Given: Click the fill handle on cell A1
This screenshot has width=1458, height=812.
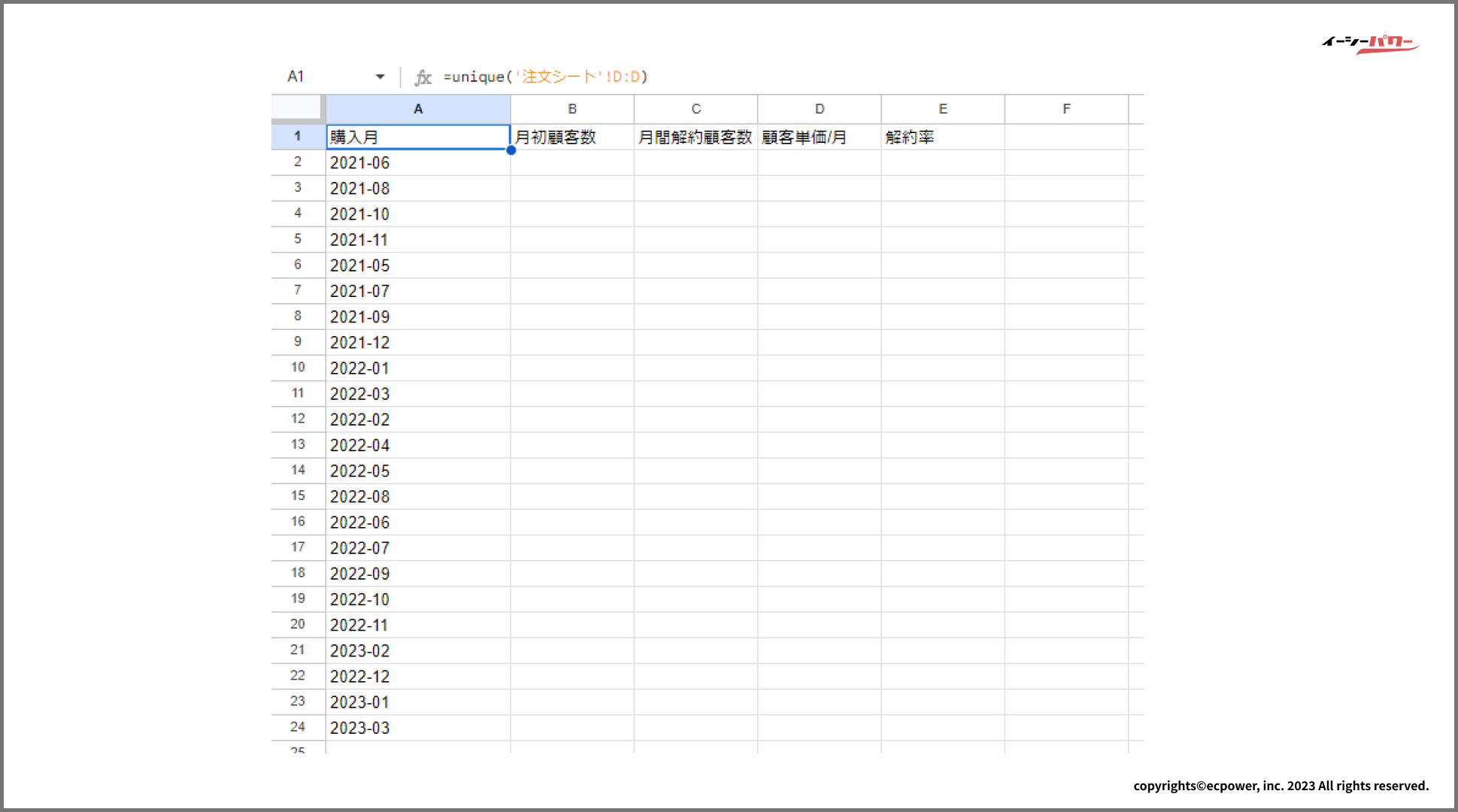Looking at the screenshot, I should coord(511,150).
